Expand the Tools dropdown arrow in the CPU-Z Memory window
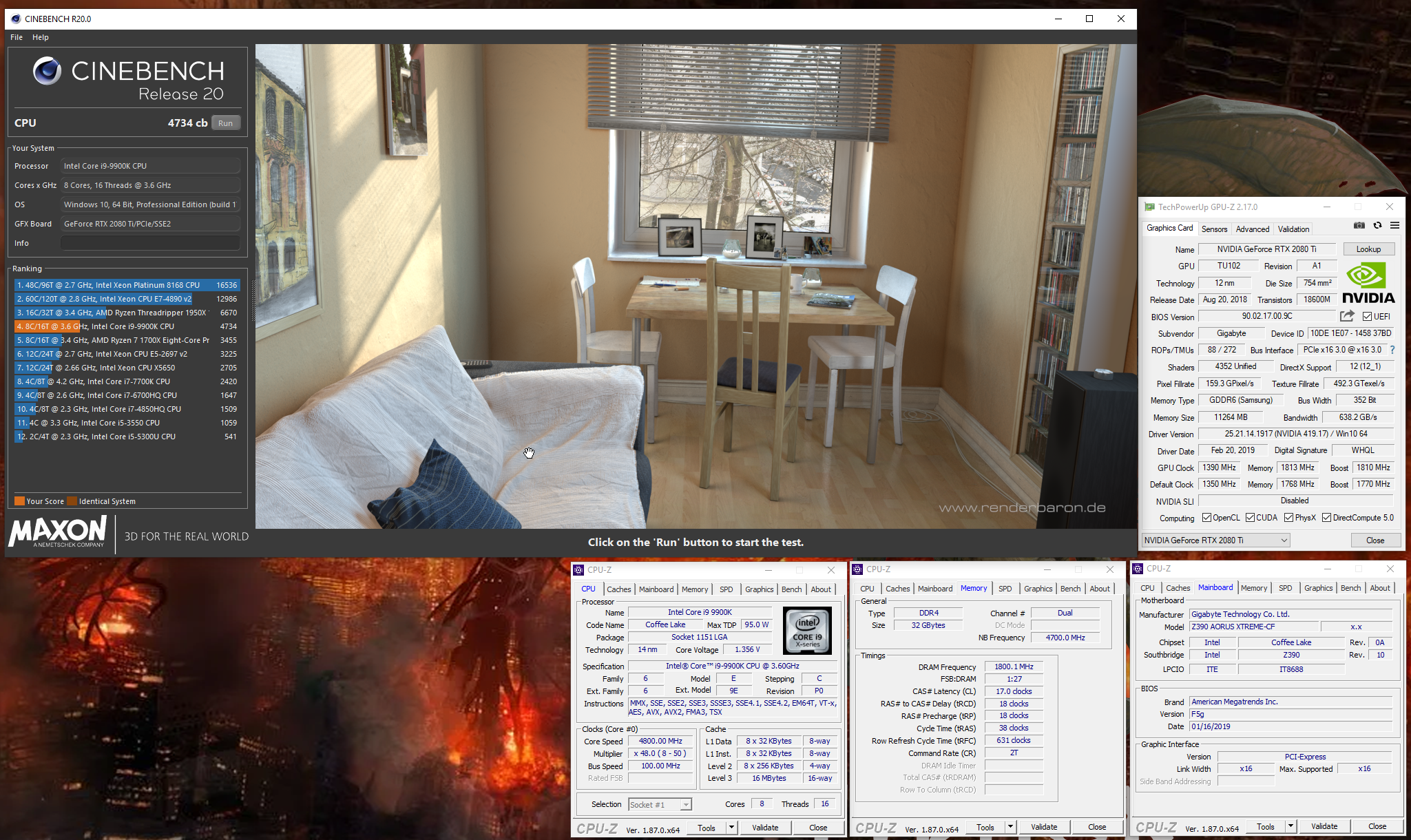The image size is (1411, 840). pyautogui.click(x=1010, y=827)
